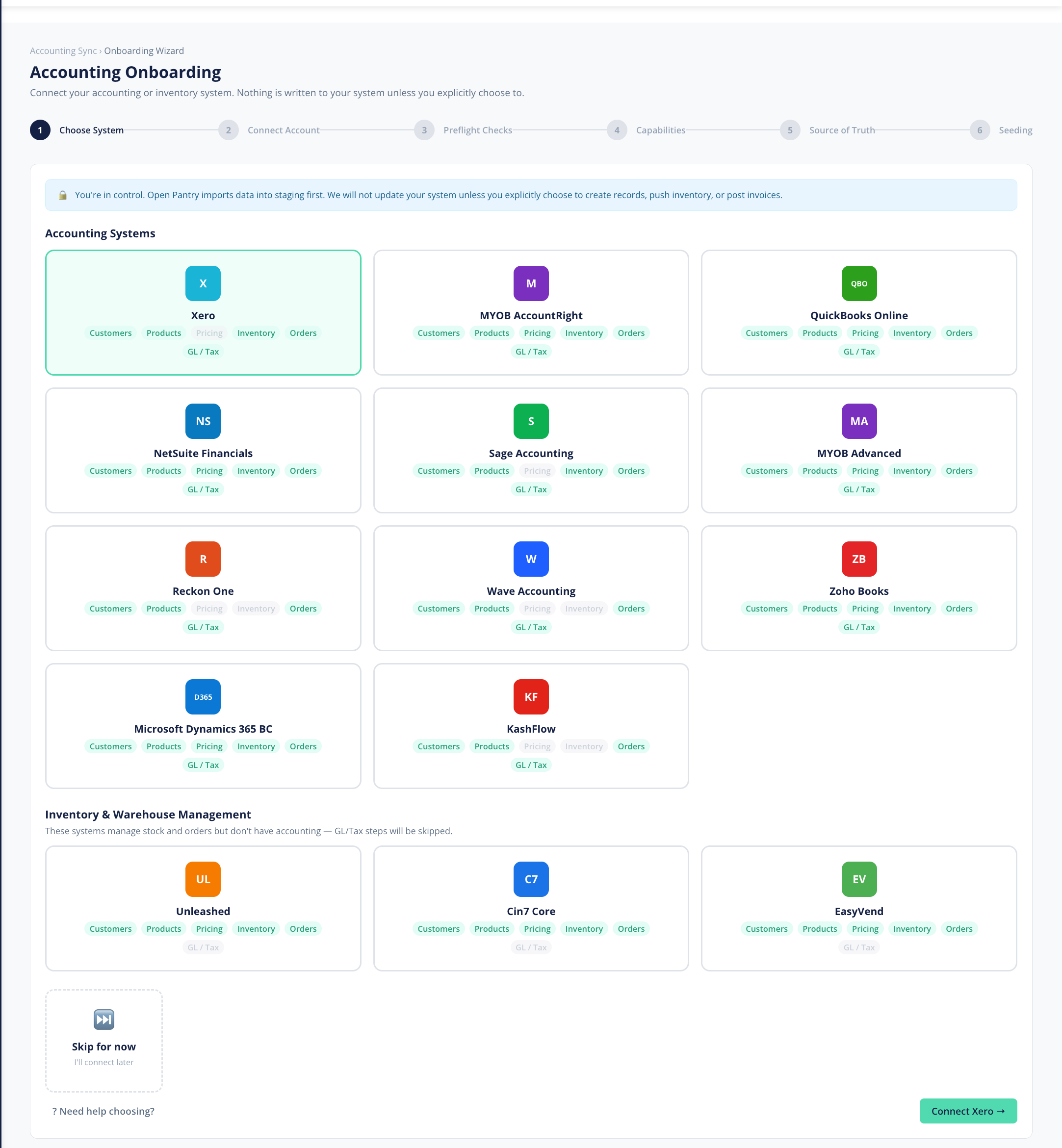Choose the QuickBooks Online card name
Viewport: 1062px width, 1148px height.
pos(858,315)
